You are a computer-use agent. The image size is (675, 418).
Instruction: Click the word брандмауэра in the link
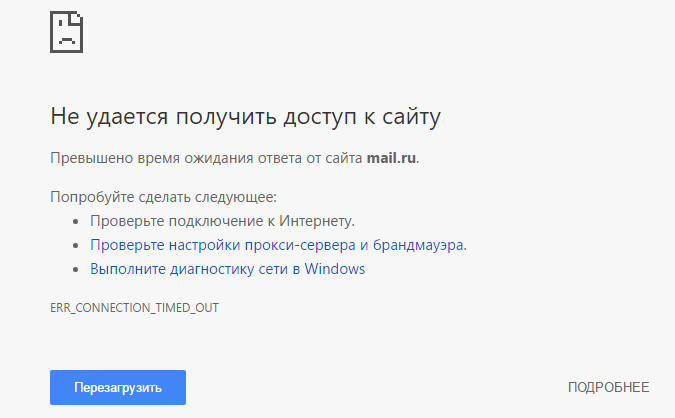coord(419,245)
